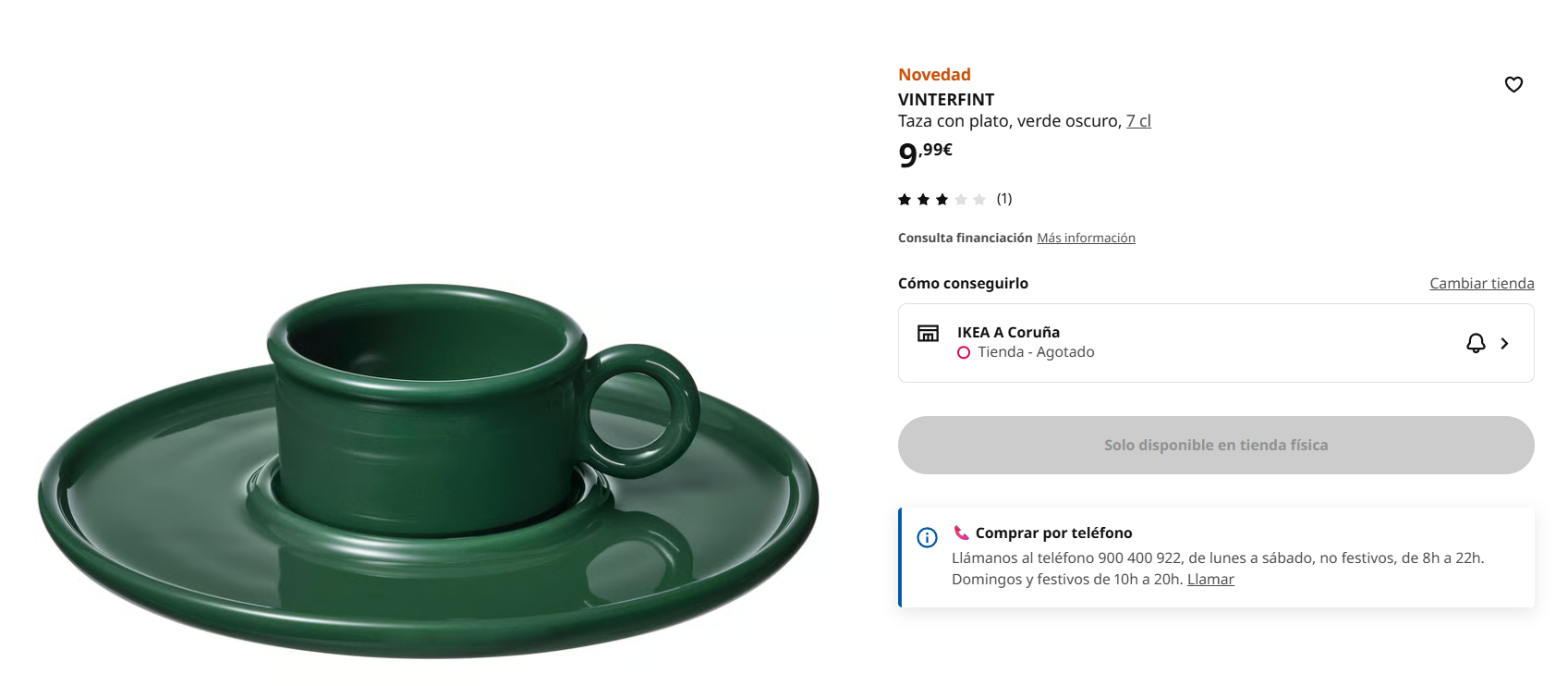Click the Llamar link
The height and width of the screenshot is (686, 1568).
point(1210,579)
